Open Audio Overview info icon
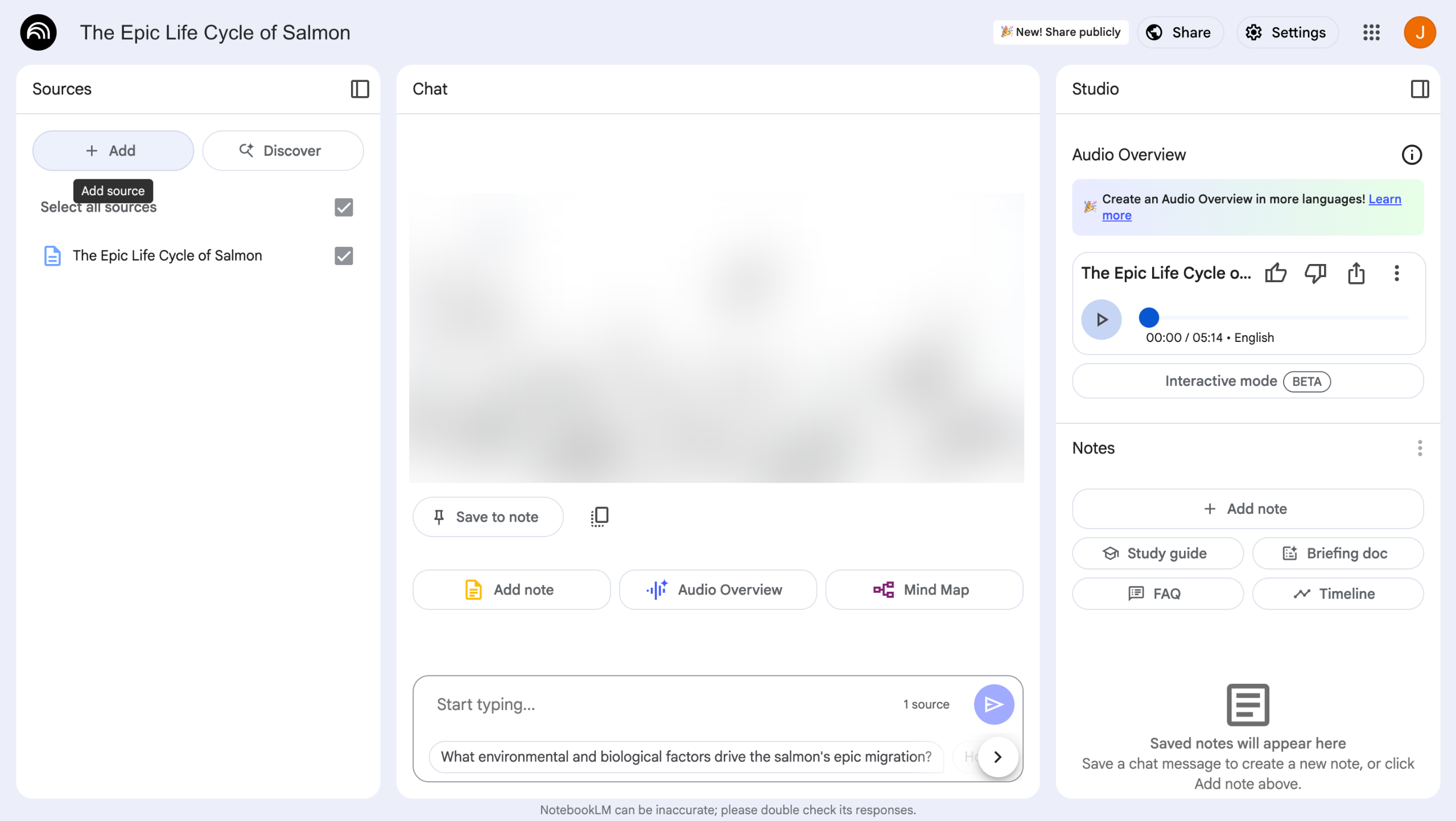1456x821 pixels. [1411, 155]
